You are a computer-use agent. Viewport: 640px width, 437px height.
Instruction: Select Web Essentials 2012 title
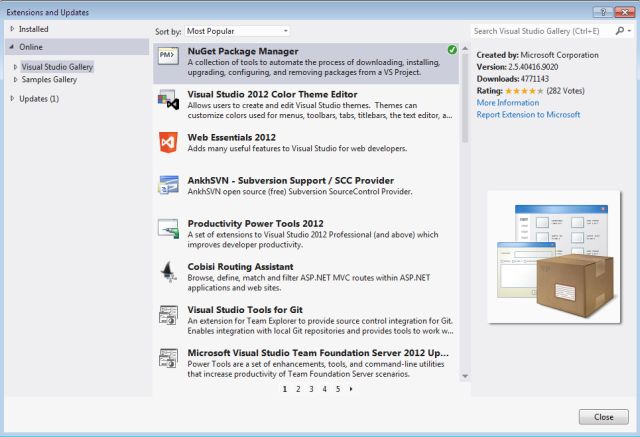231,137
